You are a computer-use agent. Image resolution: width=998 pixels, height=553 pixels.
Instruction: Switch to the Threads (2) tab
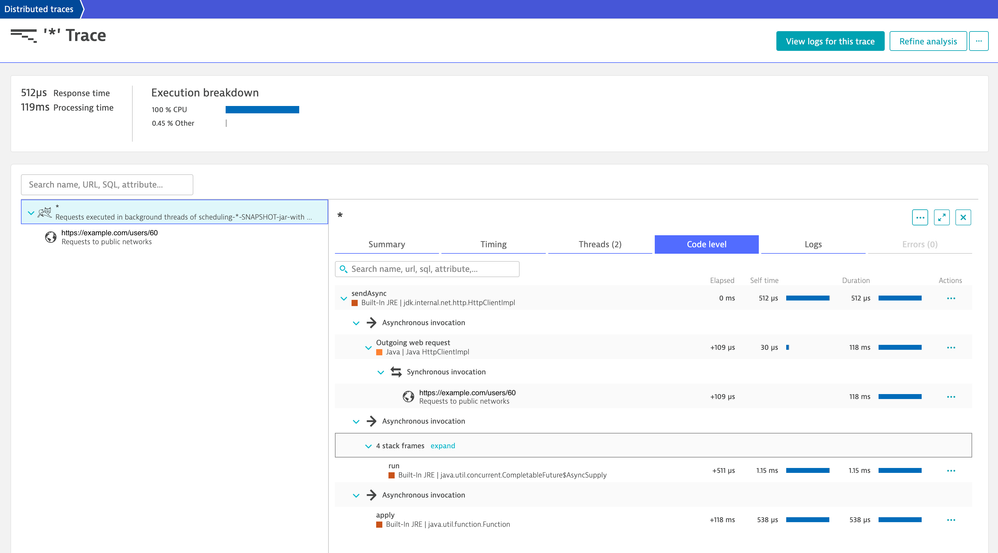(x=600, y=244)
